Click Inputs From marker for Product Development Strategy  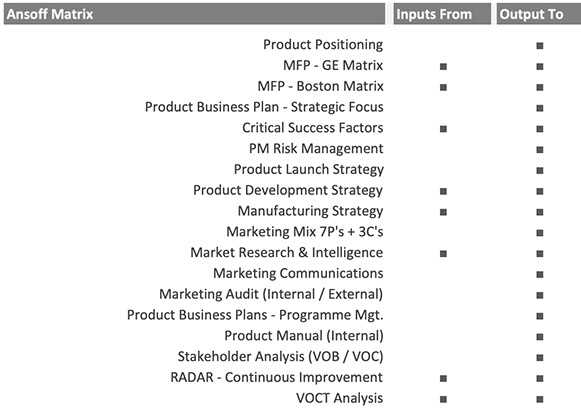(x=443, y=191)
